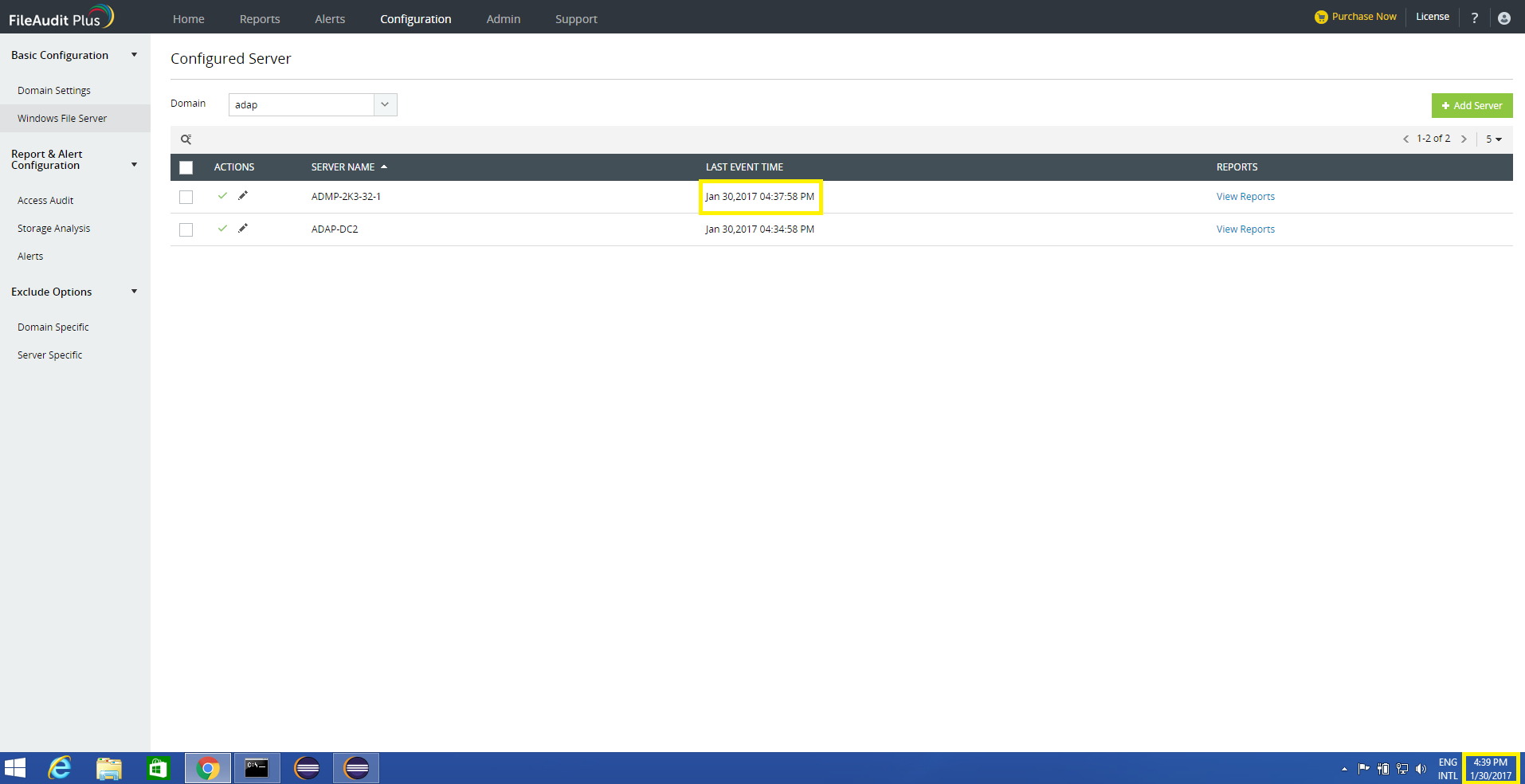Click the FileAudit Plus logo
The width and height of the screenshot is (1525, 784).
[x=61, y=17]
